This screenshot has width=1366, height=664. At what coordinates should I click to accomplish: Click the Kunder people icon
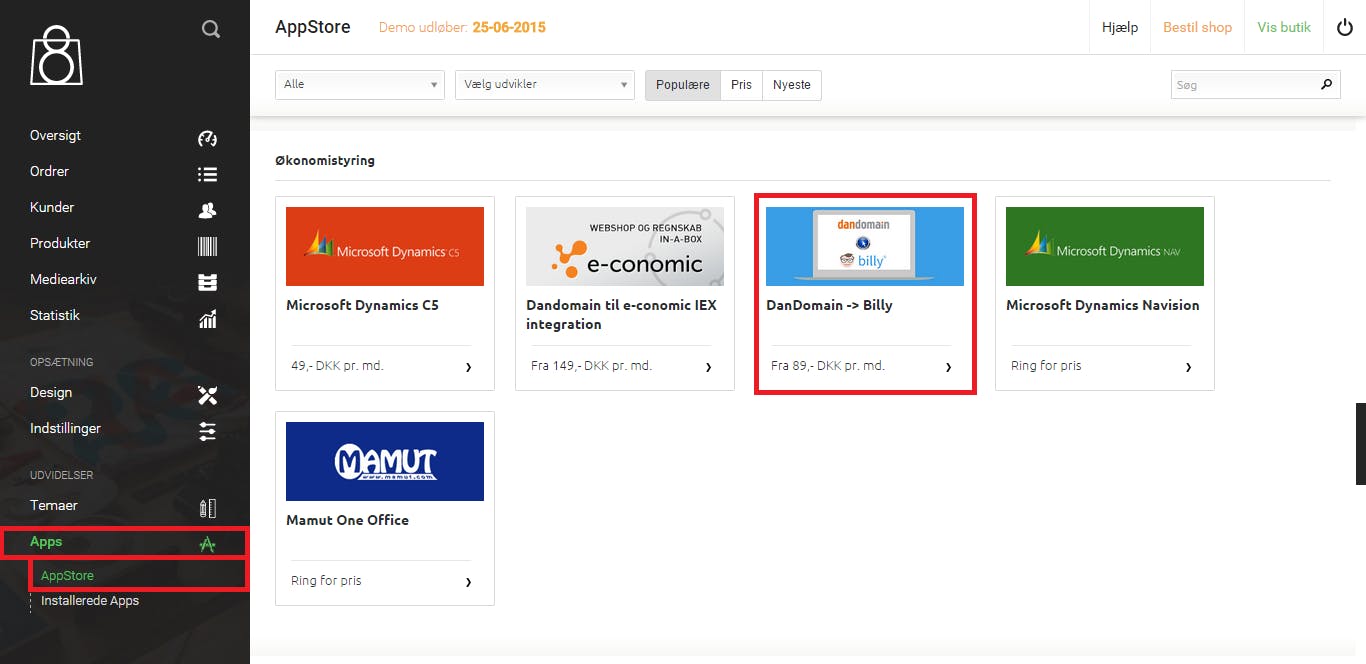[207, 210]
